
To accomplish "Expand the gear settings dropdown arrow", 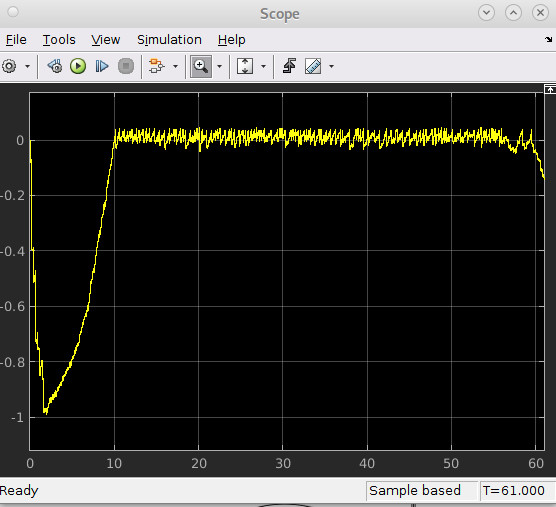I will (27, 66).
